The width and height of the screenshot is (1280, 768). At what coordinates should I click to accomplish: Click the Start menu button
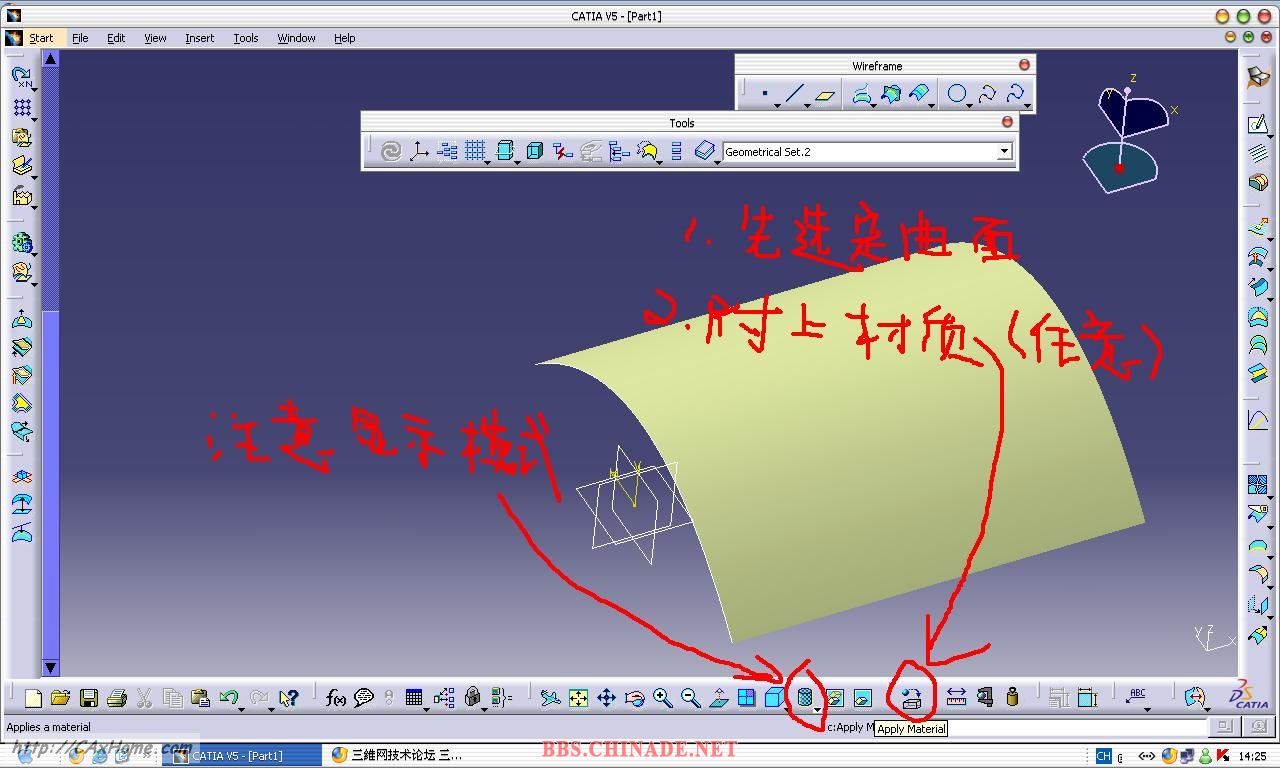click(40, 38)
